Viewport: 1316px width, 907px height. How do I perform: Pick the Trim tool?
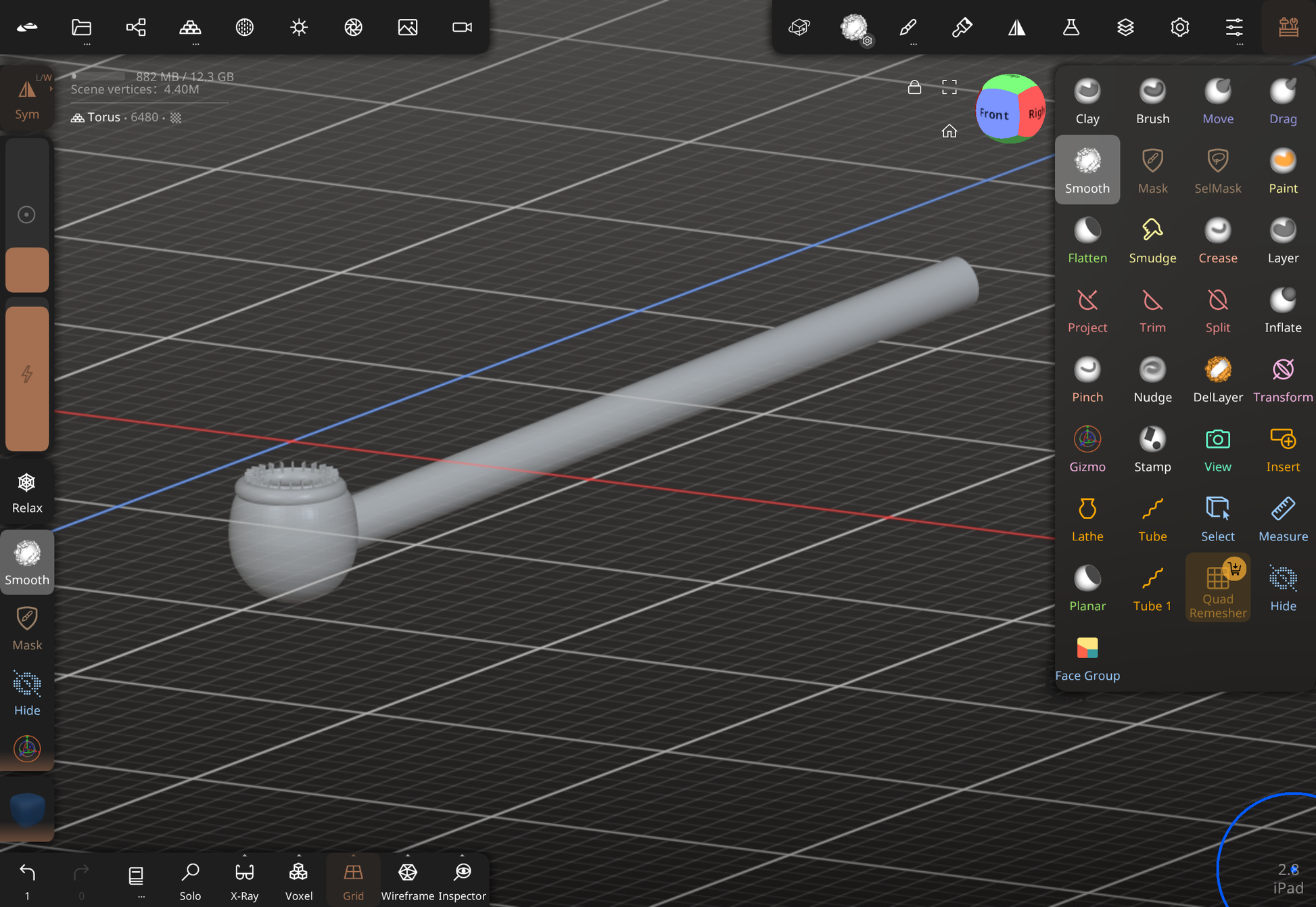tap(1152, 310)
